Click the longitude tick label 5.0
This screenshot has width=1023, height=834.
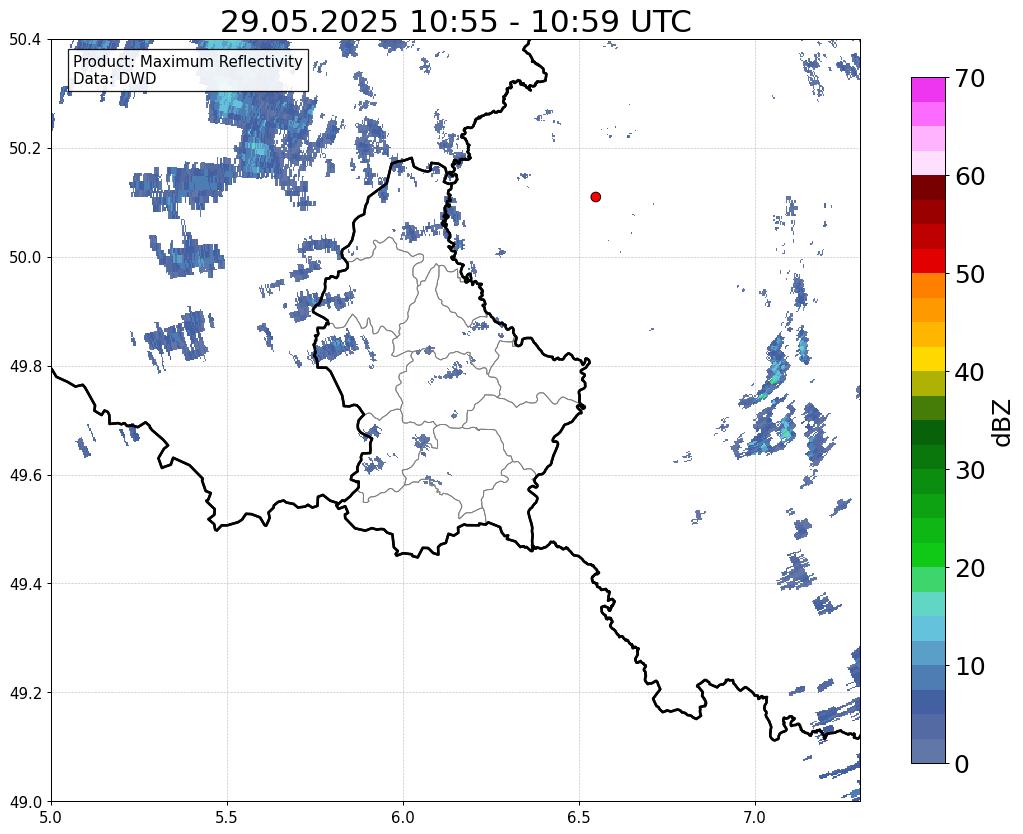click(51, 817)
